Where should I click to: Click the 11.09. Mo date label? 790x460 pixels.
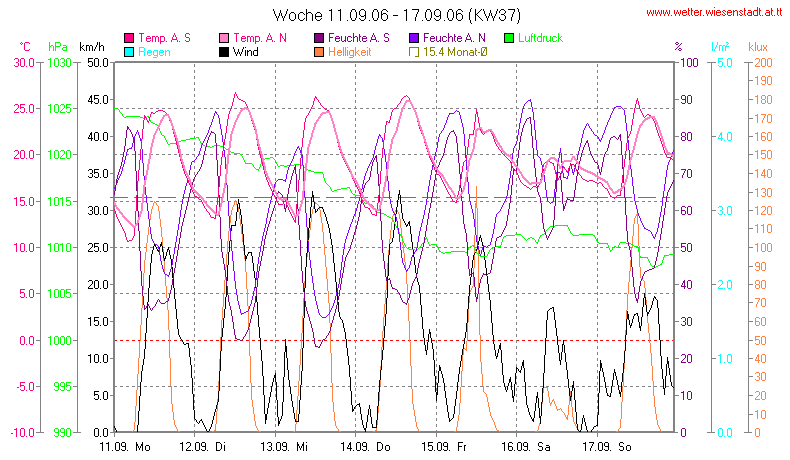coord(125,446)
